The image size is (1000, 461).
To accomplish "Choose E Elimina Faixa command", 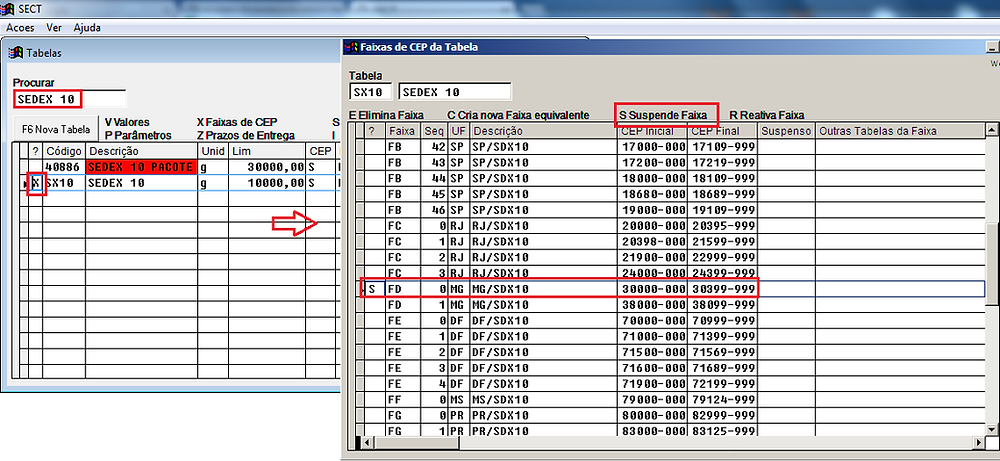I will tap(386, 115).
